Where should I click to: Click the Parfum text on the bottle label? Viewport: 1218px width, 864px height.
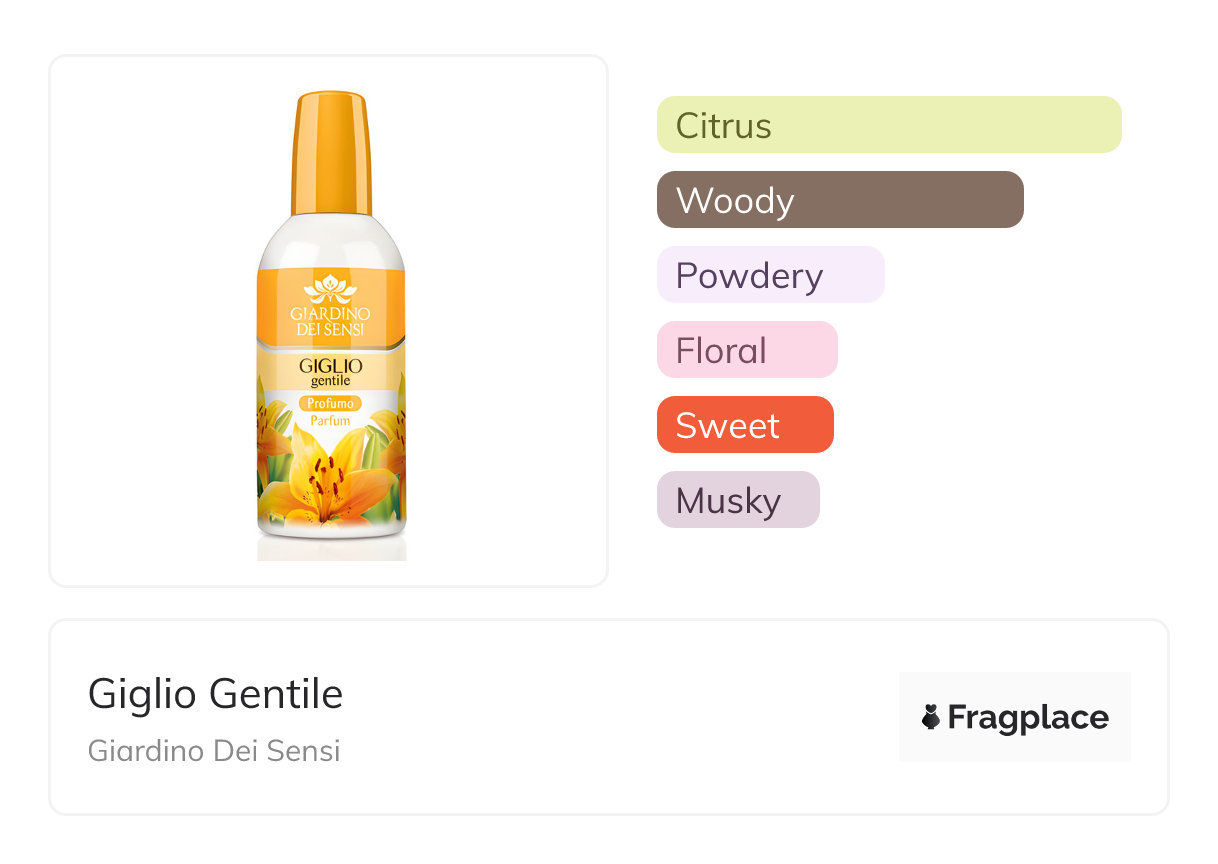tap(330, 421)
